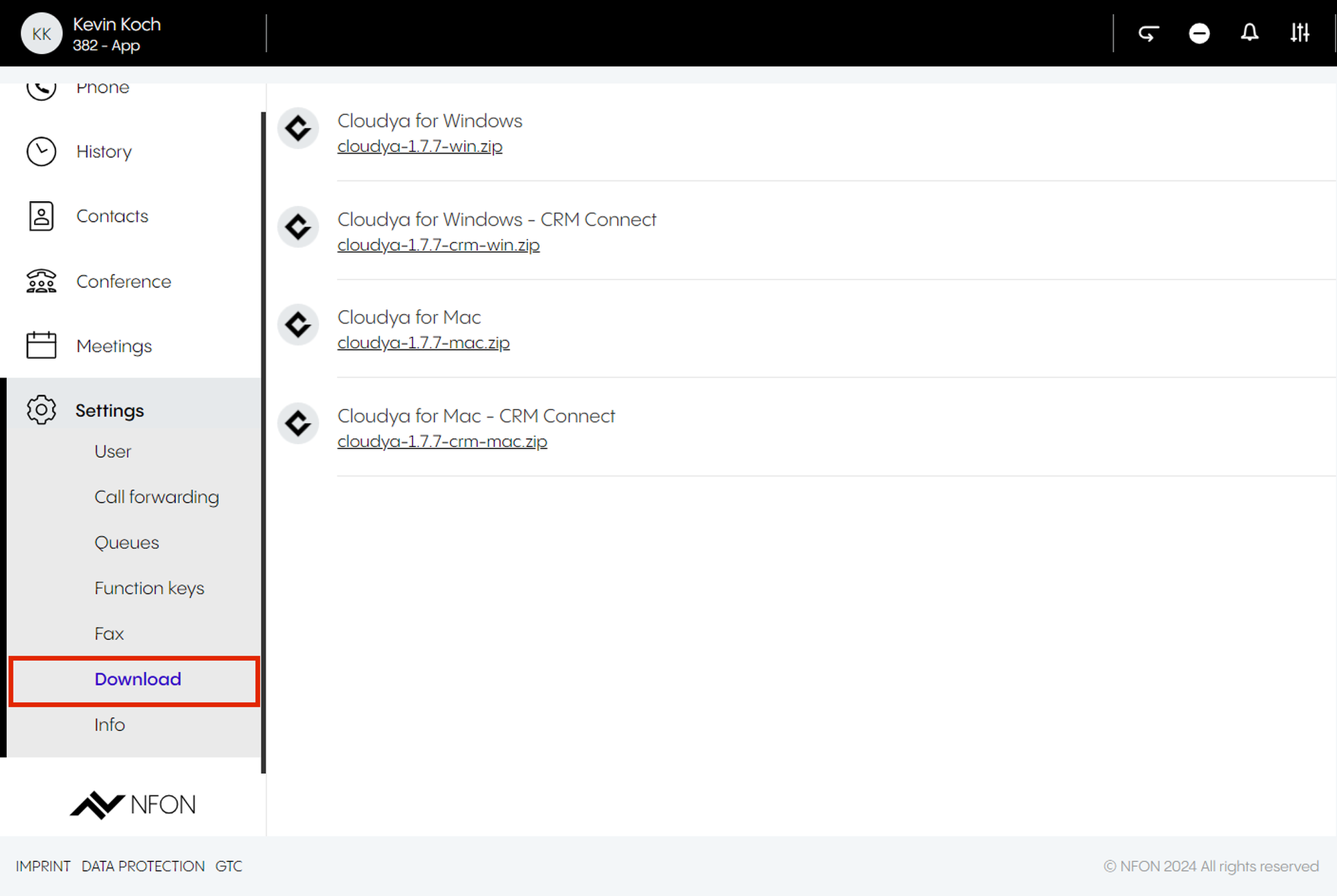
Task: Download cloudya-1.7.7-win.zip
Action: [420, 146]
